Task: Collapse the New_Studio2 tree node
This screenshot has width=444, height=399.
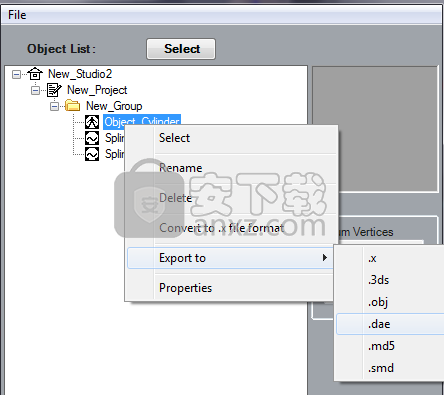Action: click(16, 74)
